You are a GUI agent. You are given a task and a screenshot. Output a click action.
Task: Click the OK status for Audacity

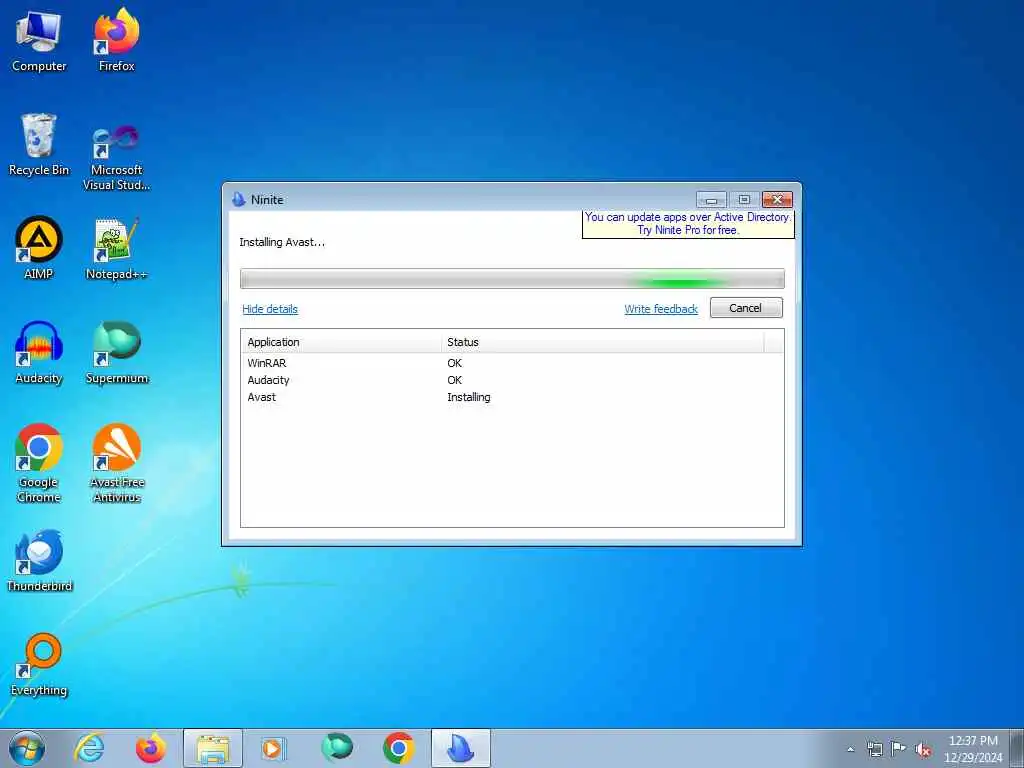coord(455,380)
